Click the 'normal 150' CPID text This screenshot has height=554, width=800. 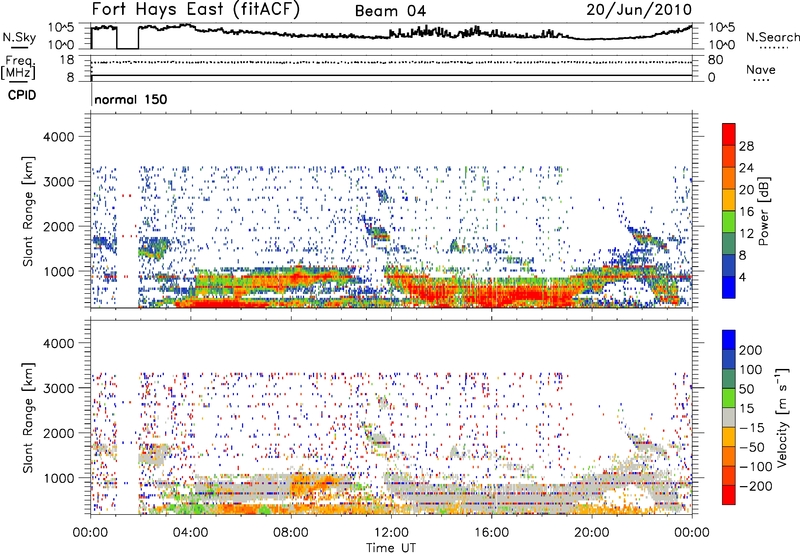(x=131, y=99)
